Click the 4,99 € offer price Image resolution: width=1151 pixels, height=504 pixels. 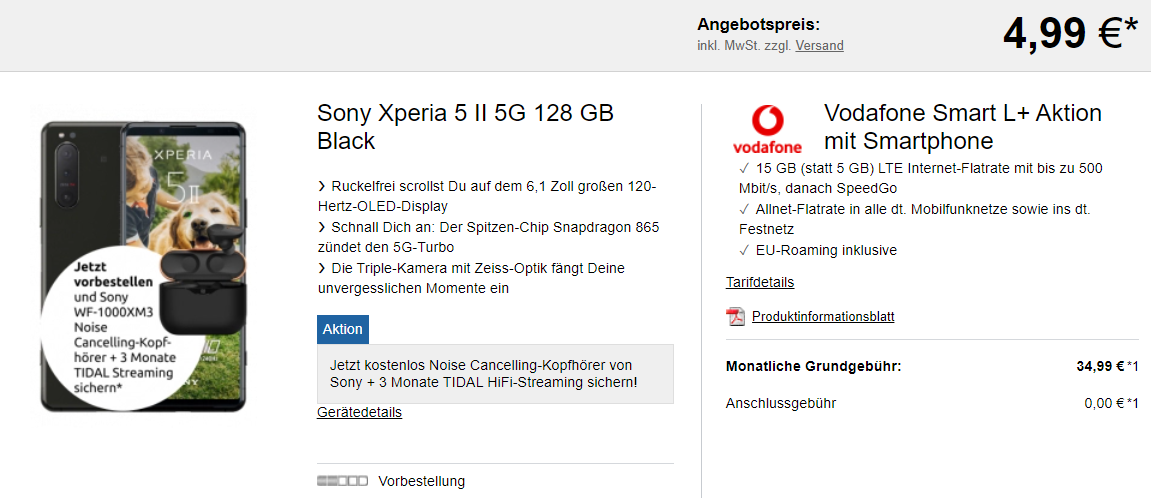pyautogui.click(x=1070, y=34)
